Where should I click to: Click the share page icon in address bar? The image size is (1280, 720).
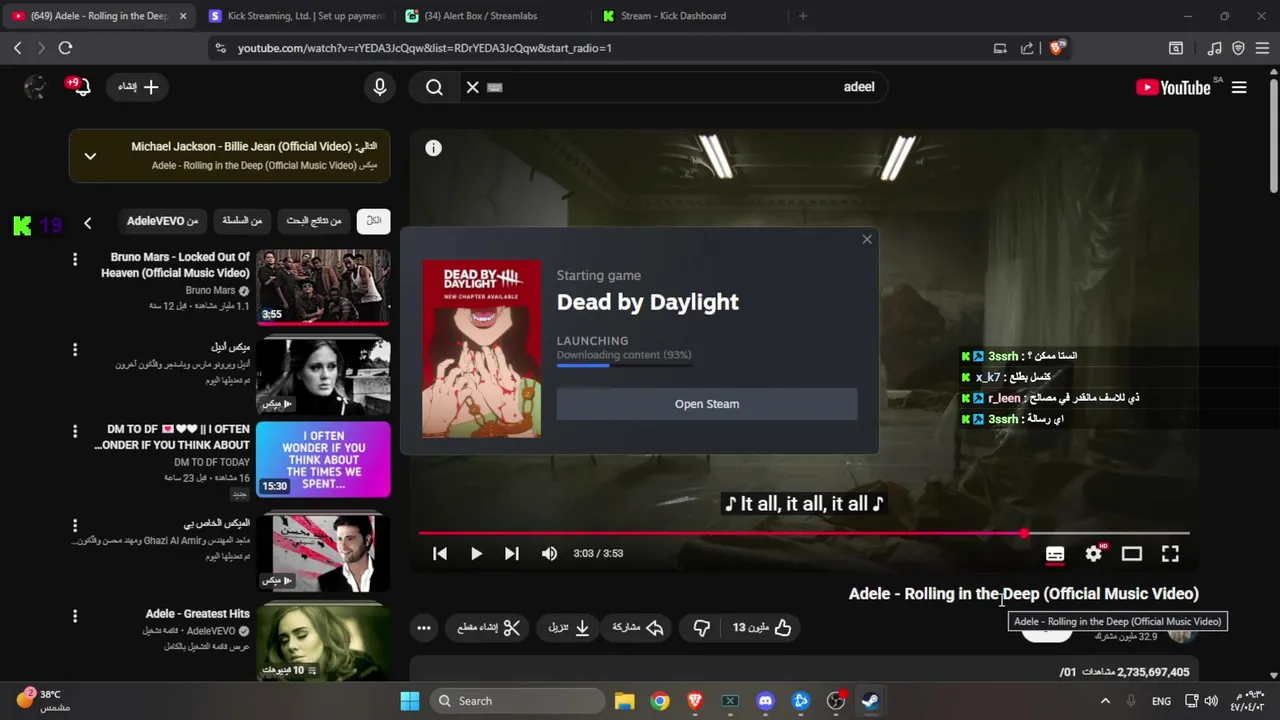(x=1027, y=48)
